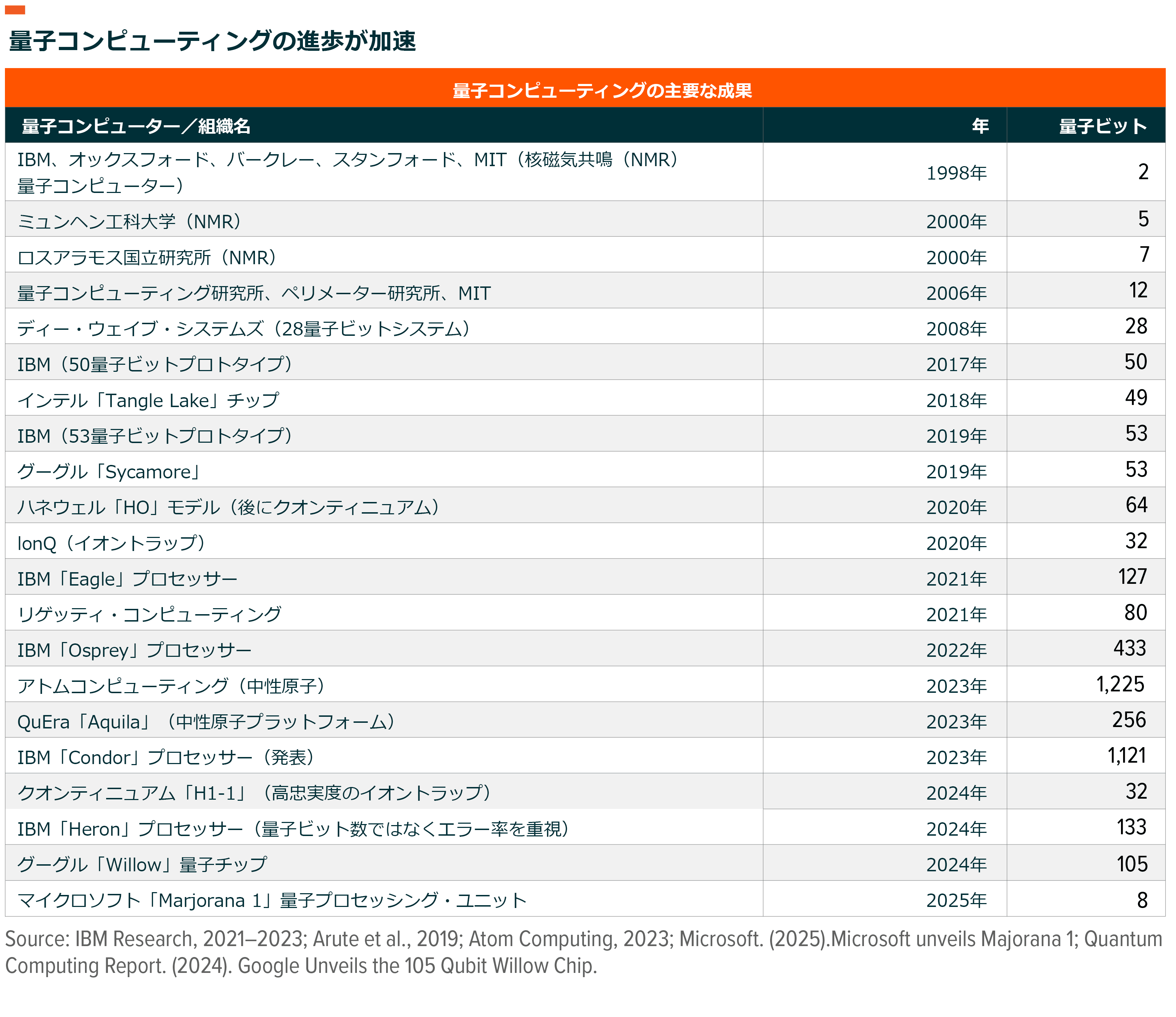Select ハネウェル「HO」モデル row name

228,507
